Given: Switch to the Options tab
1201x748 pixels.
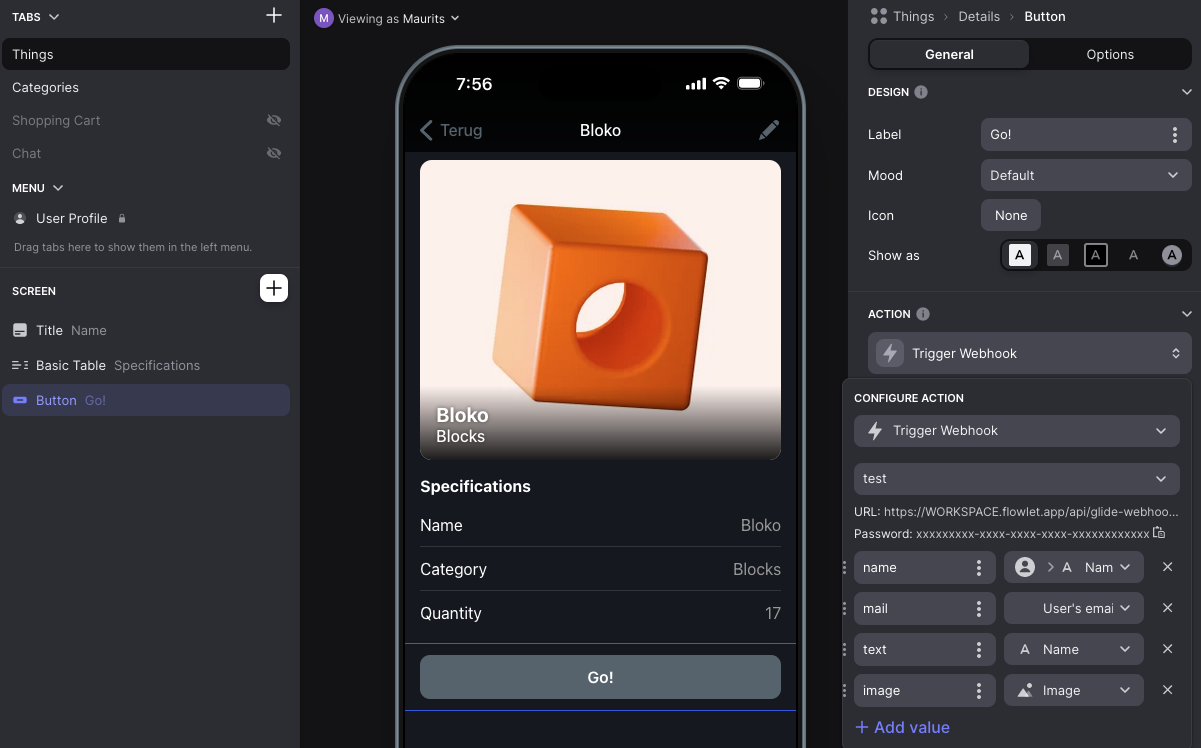Looking at the screenshot, I should click(x=1110, y=54).
